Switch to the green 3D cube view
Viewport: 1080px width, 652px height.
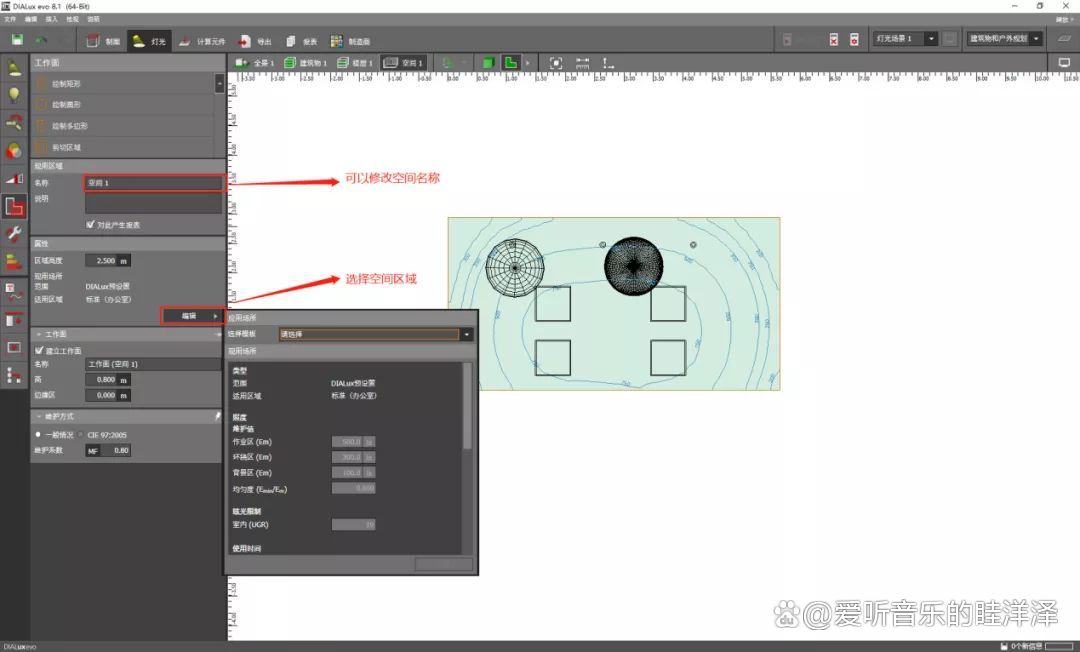(488, 63)
